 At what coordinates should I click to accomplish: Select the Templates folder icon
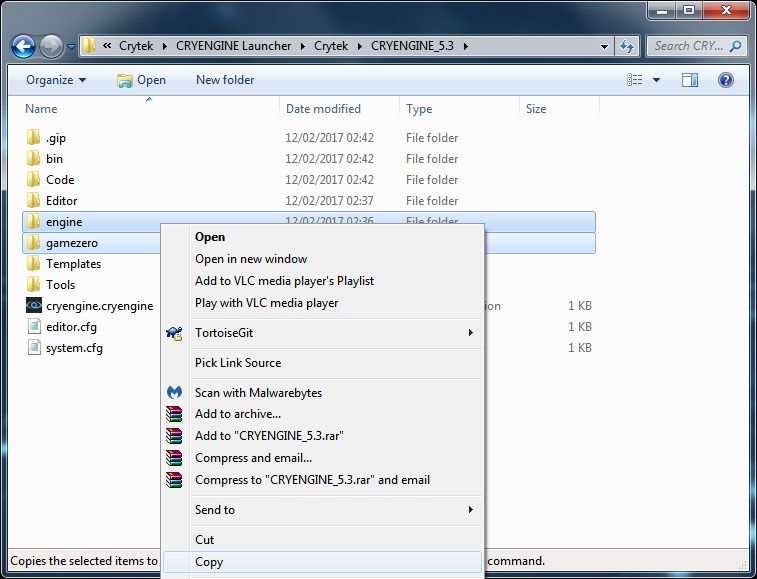(x=33, y=264)
